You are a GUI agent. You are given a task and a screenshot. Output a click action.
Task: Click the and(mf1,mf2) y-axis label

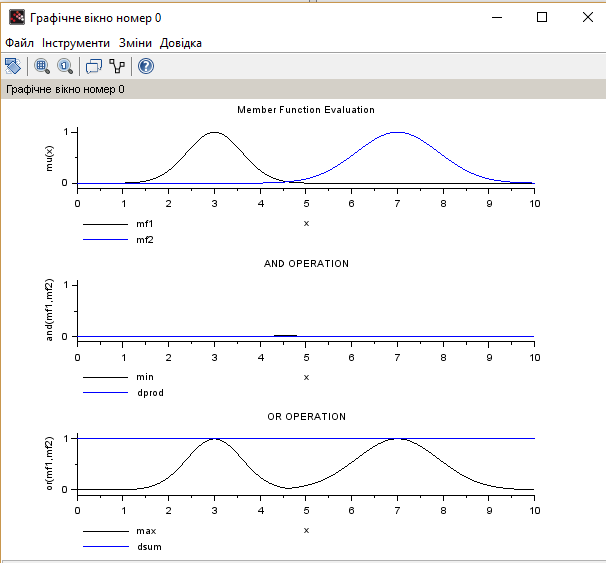(49, 310)
